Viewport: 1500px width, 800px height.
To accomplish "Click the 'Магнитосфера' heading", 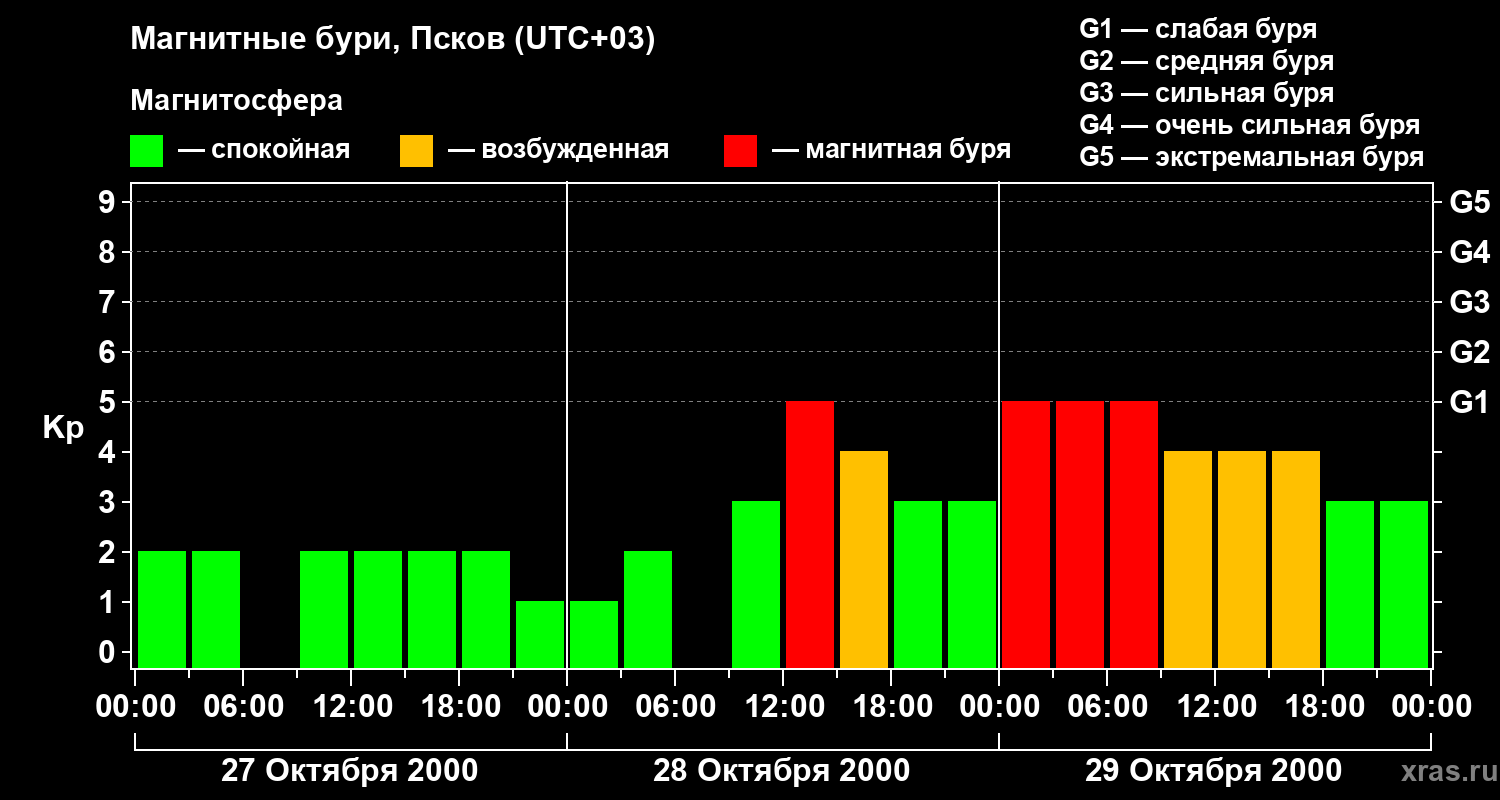I will 237,101.
